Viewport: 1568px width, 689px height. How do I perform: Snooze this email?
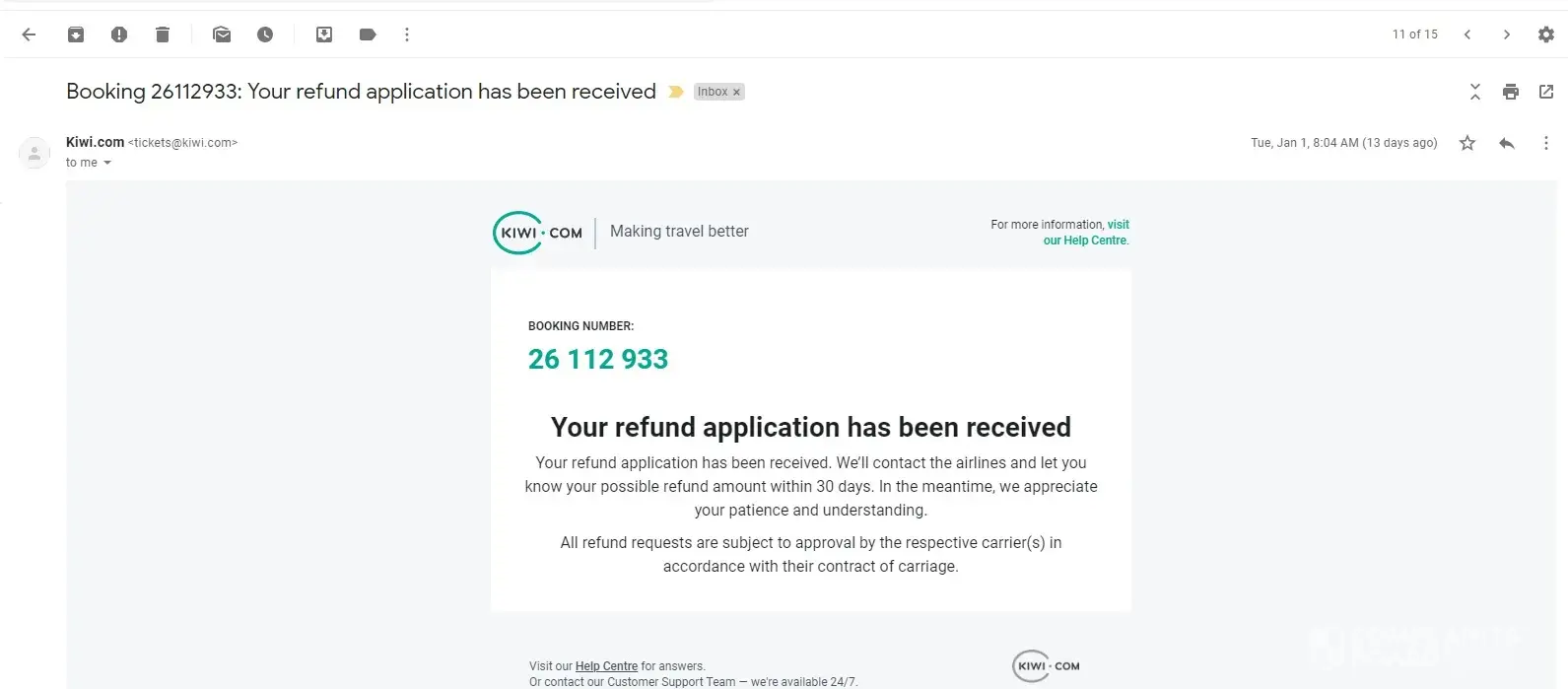pyautogui.click(x=265, y=34)
